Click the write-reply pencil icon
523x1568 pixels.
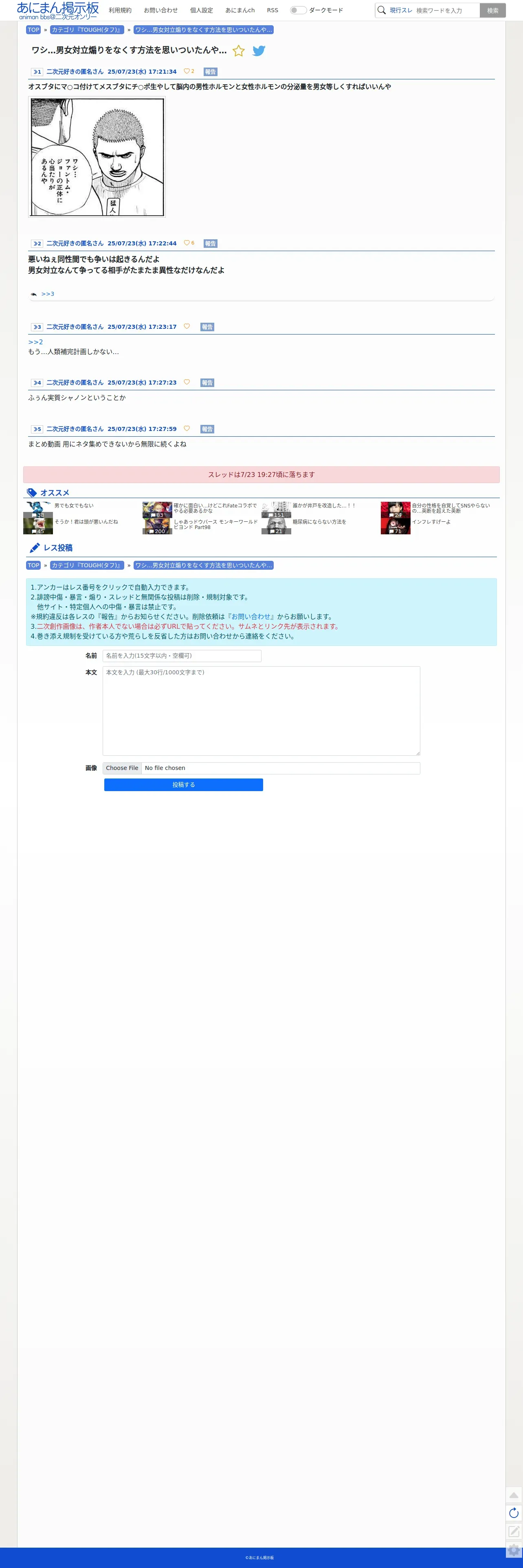click(514, 1531)
